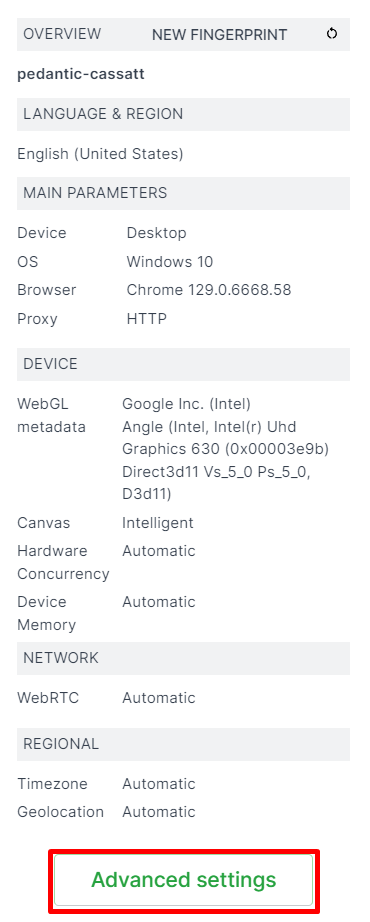Click the Device Memory Automatic value
This screenshot has width=370, height=922.
click(x=159, y=602)
